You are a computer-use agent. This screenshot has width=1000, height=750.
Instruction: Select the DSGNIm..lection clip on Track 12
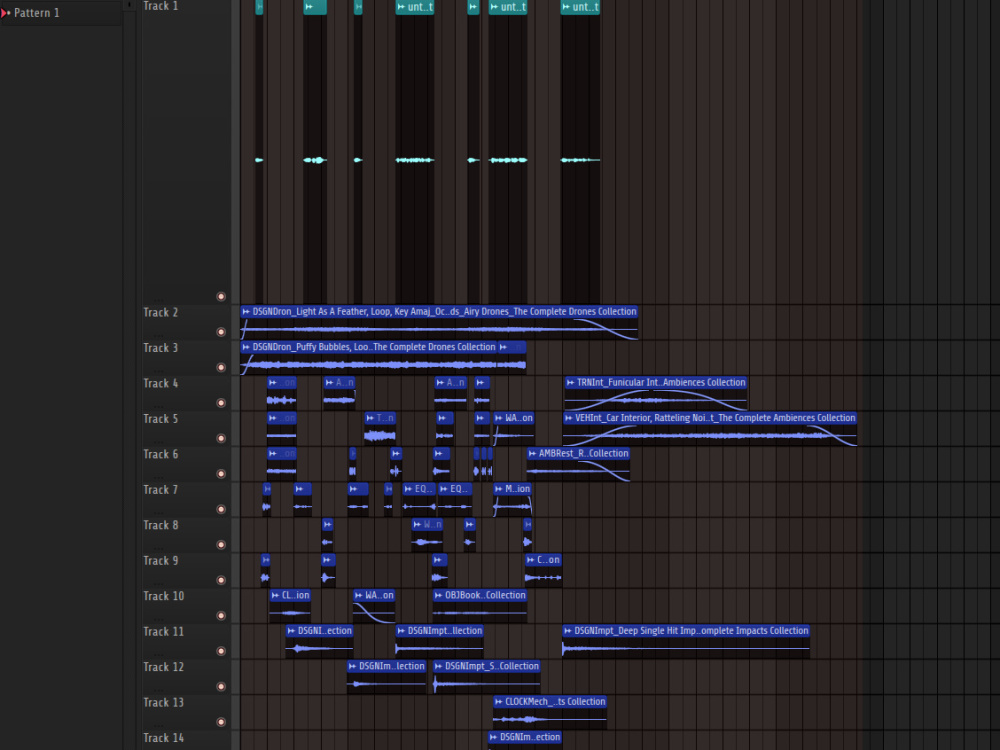[x=386, y=677]
